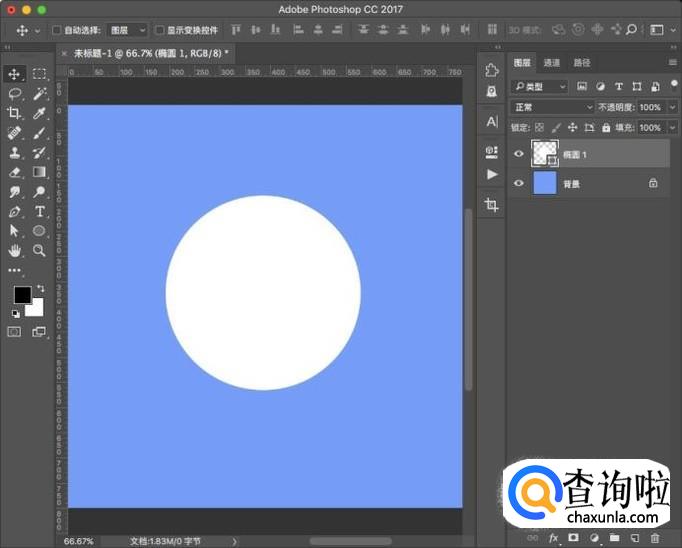Select the Lasso tool
Viewport: 682px width, 548px height.
[x=15, y=93]
